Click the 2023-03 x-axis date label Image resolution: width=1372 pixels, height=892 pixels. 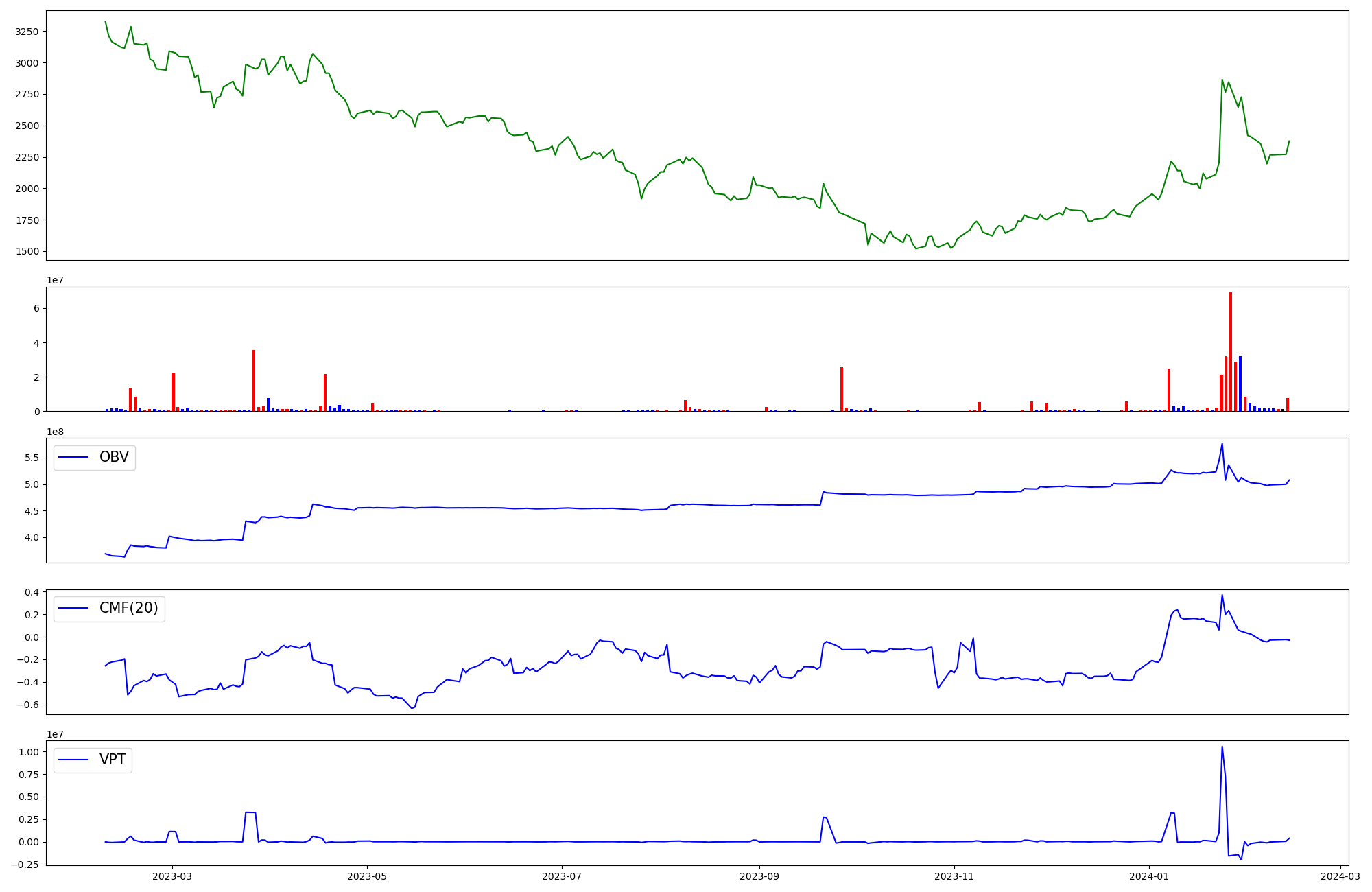tap(172, 876)
